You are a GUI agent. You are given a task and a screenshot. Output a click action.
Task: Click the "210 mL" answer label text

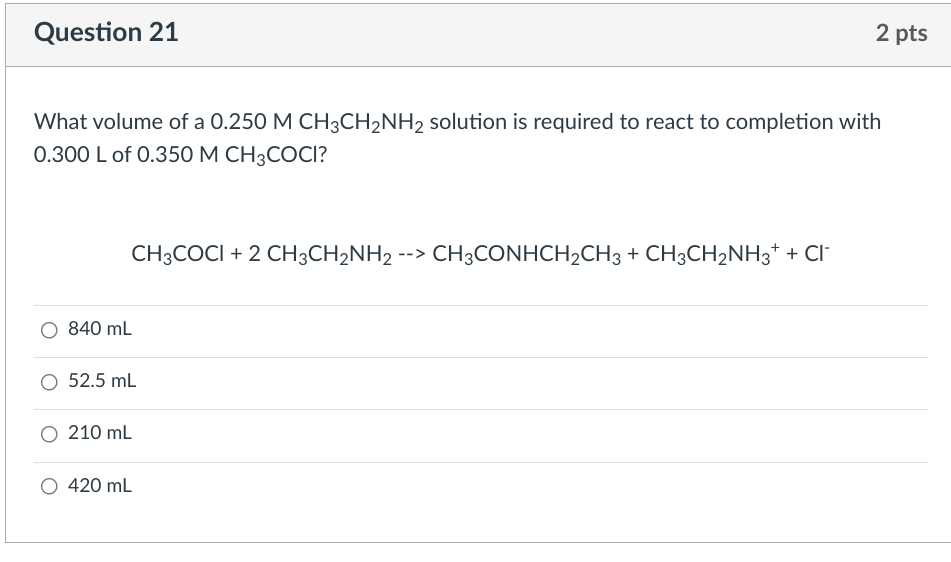(x=99, y=433)
